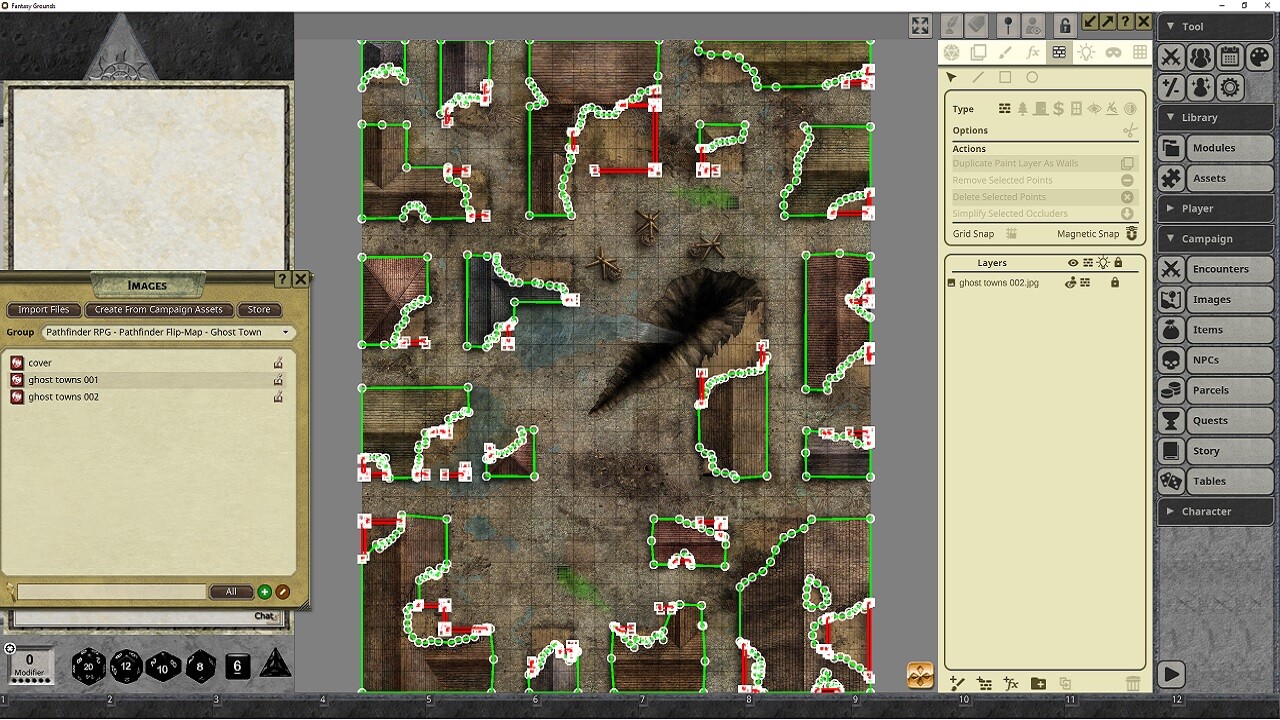
Task: Click the trash icon to delete a layer
Action: pos(1133,684)
